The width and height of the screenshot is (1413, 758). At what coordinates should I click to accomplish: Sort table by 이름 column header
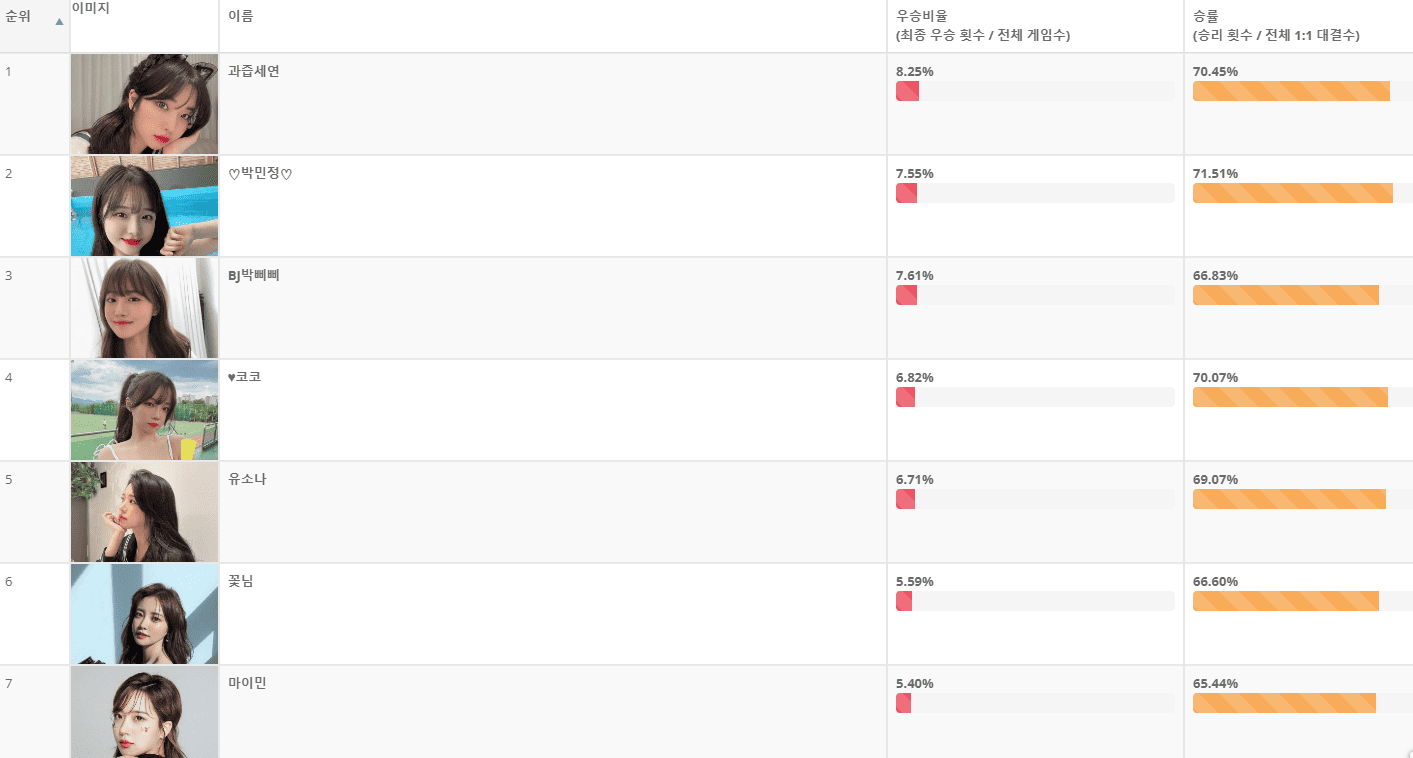(552, 26)
